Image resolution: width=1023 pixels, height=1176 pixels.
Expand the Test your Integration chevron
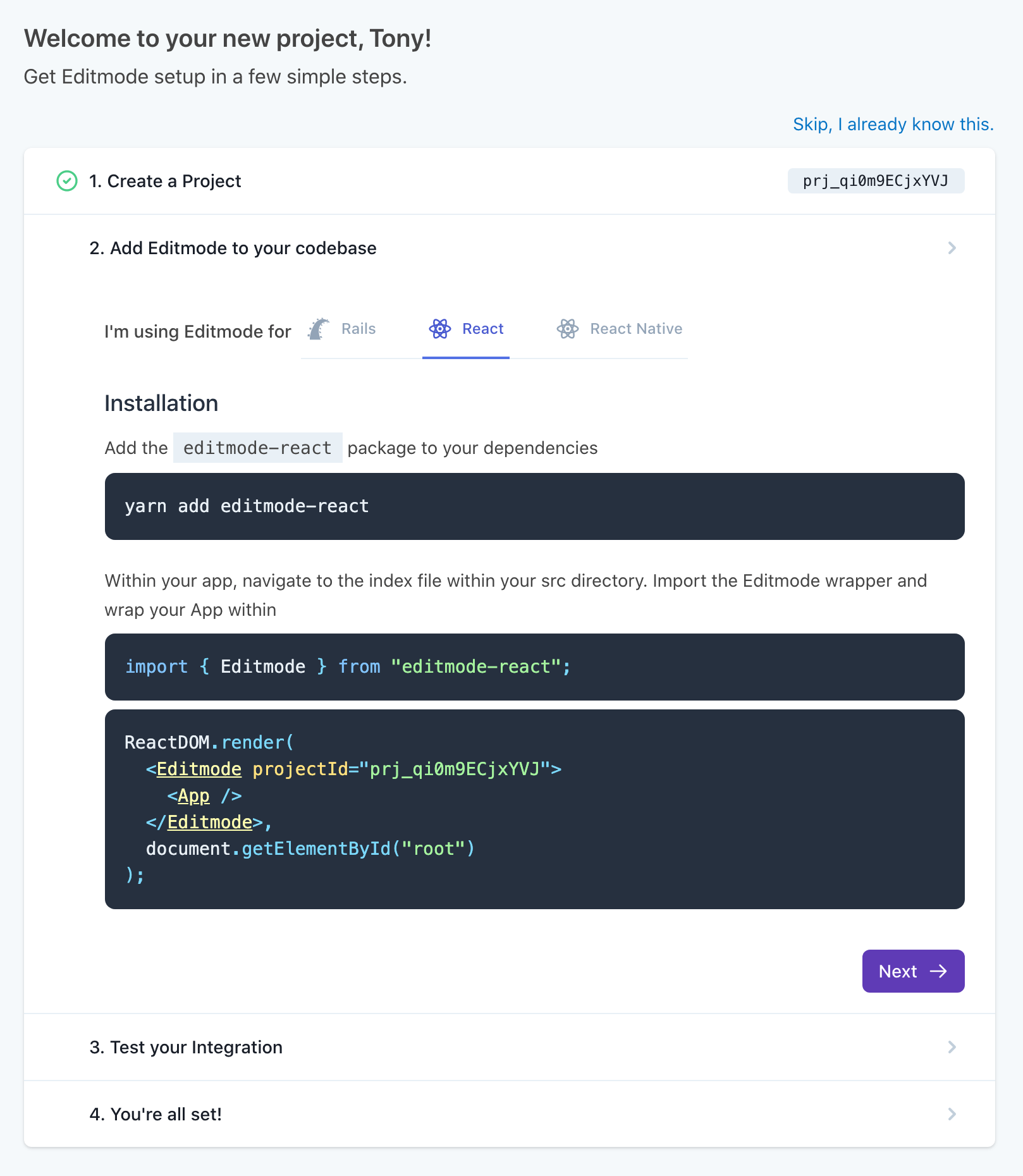coord(952,1047)
